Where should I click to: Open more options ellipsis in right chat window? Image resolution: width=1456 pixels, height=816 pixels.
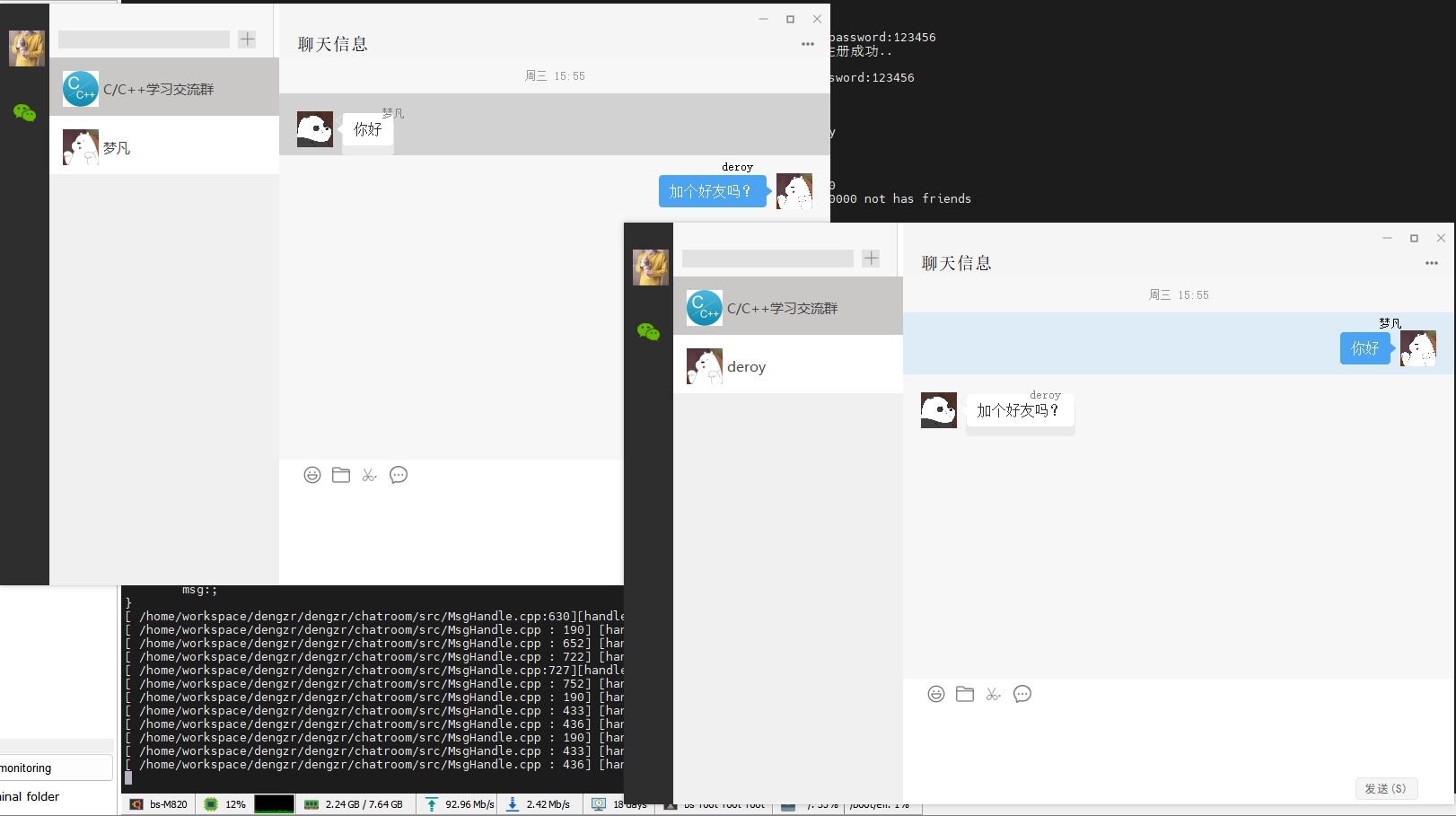1432,263
